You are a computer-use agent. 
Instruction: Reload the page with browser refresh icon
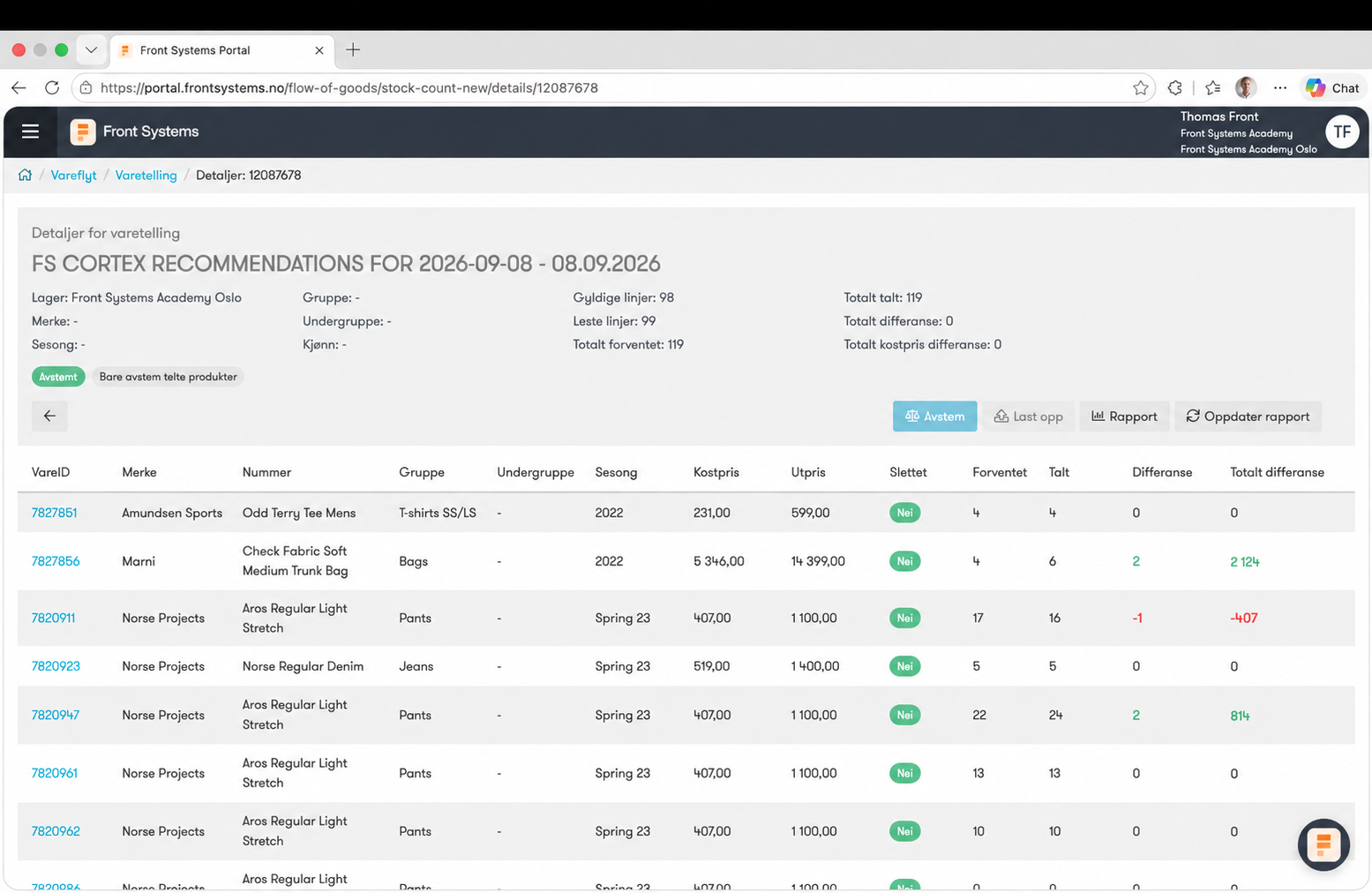point(52,87)
